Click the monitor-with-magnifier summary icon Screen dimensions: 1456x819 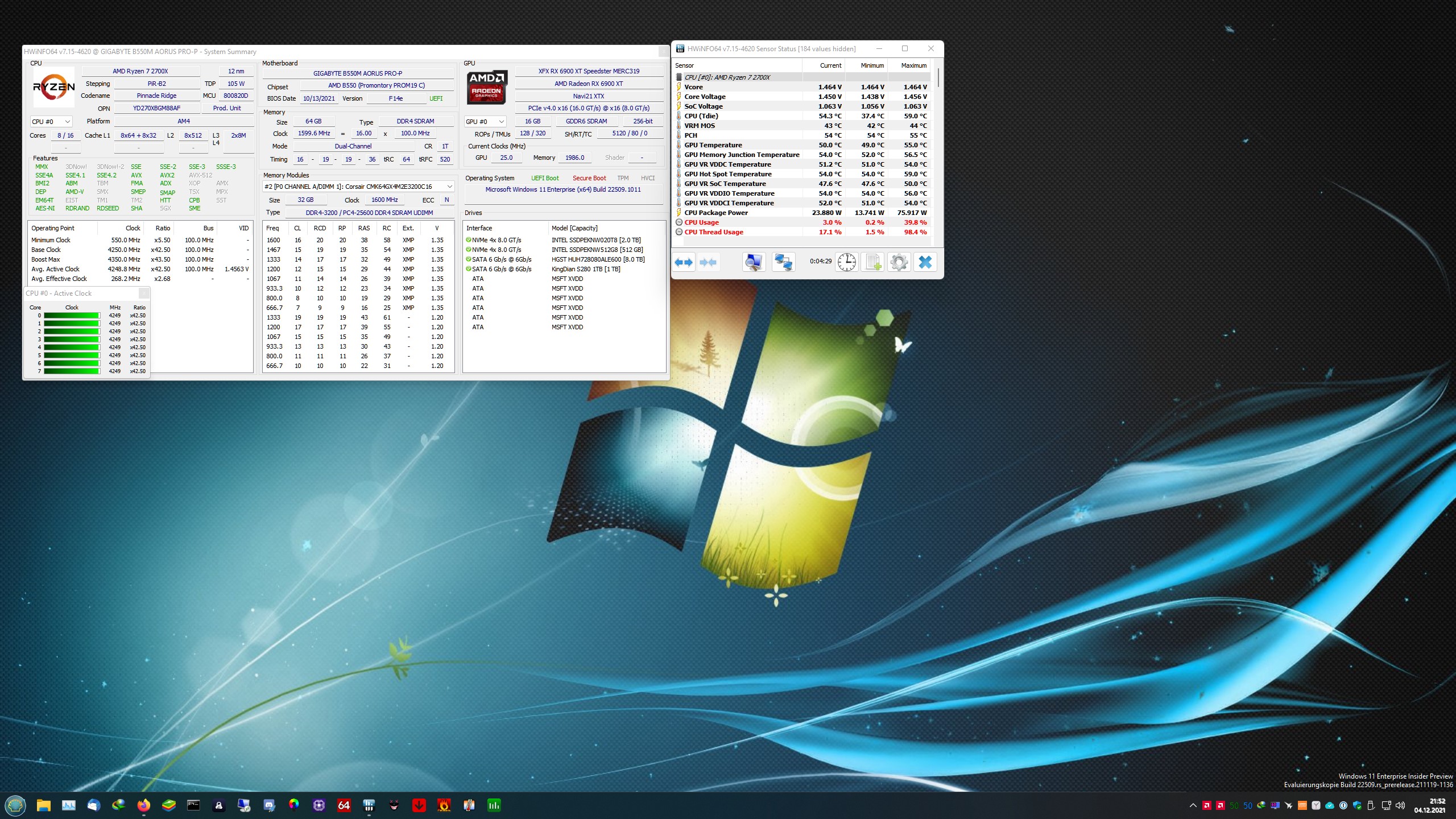pyautogui.click(x=754, y=262)
